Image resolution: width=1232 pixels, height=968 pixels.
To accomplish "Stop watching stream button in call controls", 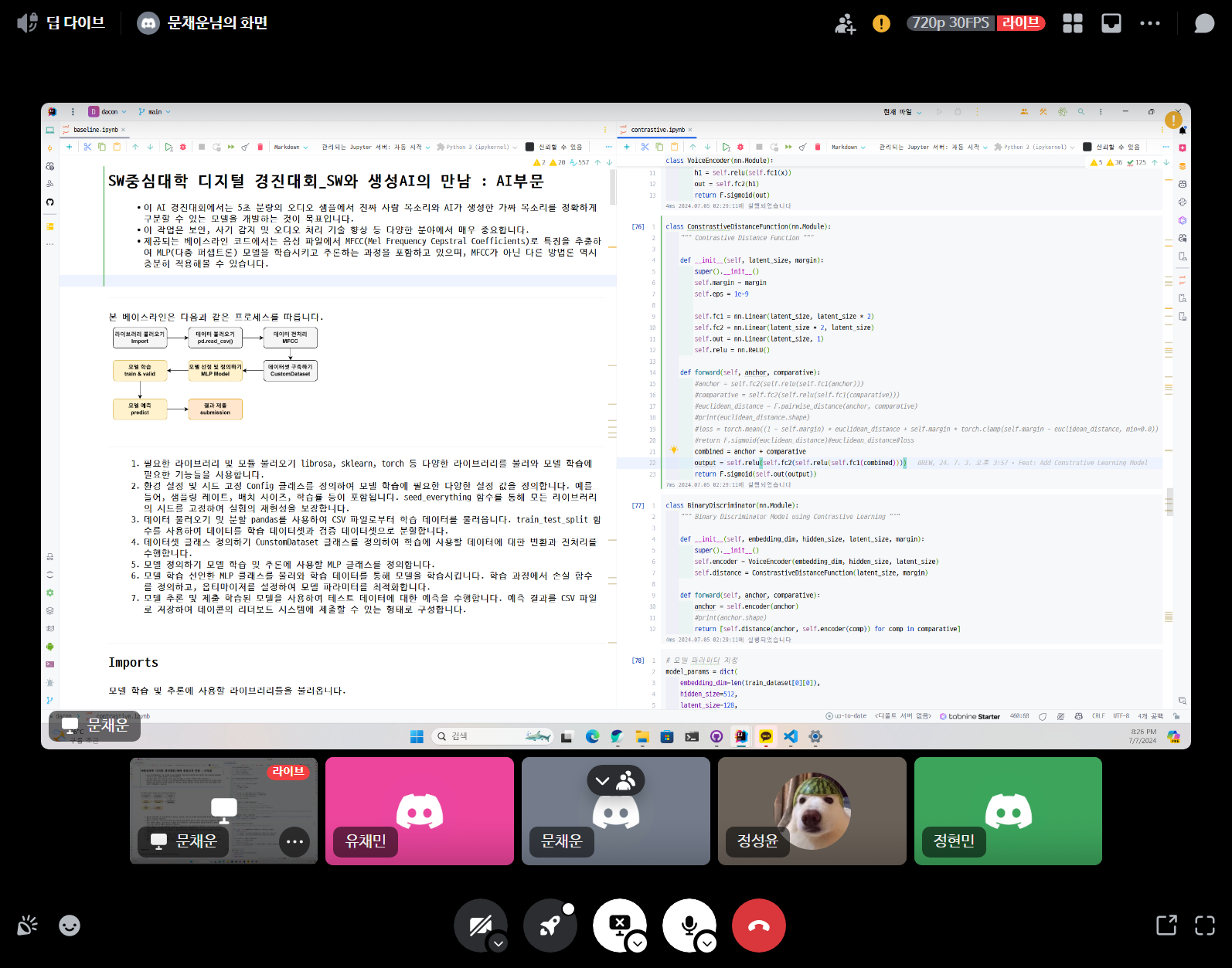I will coord(619,925).
